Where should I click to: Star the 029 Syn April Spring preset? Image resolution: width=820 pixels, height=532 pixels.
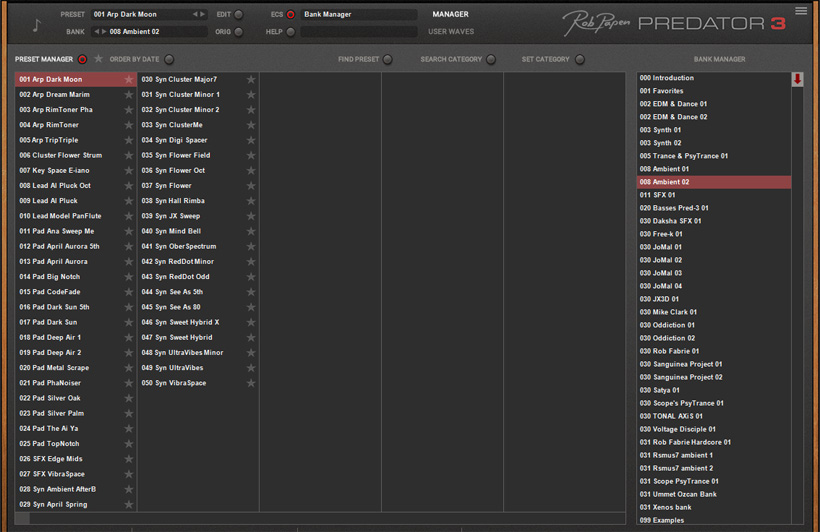129,504
